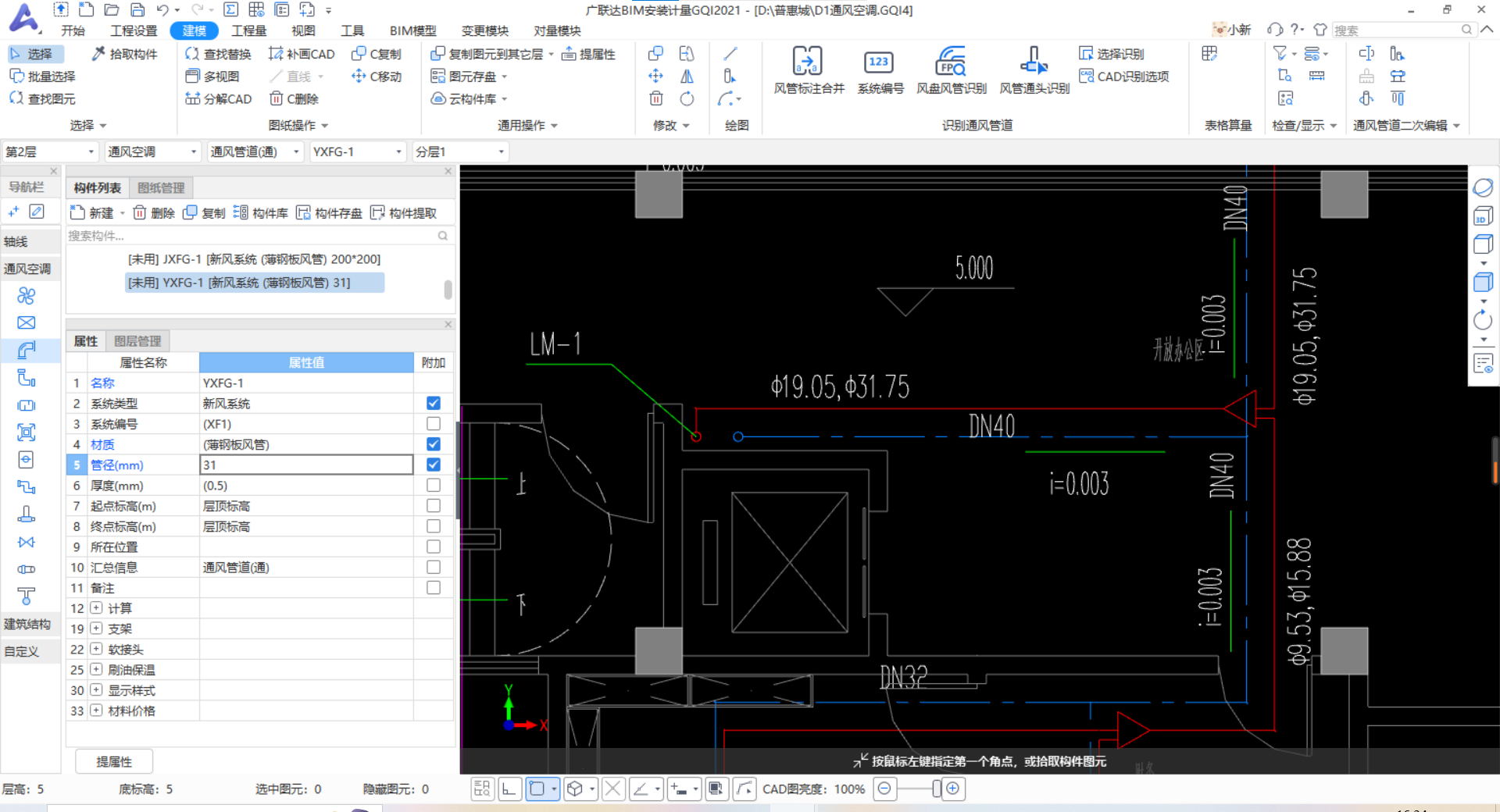Click the rotate tool in 修改 group
The image size is (1500, 812).
pos(687,99)
